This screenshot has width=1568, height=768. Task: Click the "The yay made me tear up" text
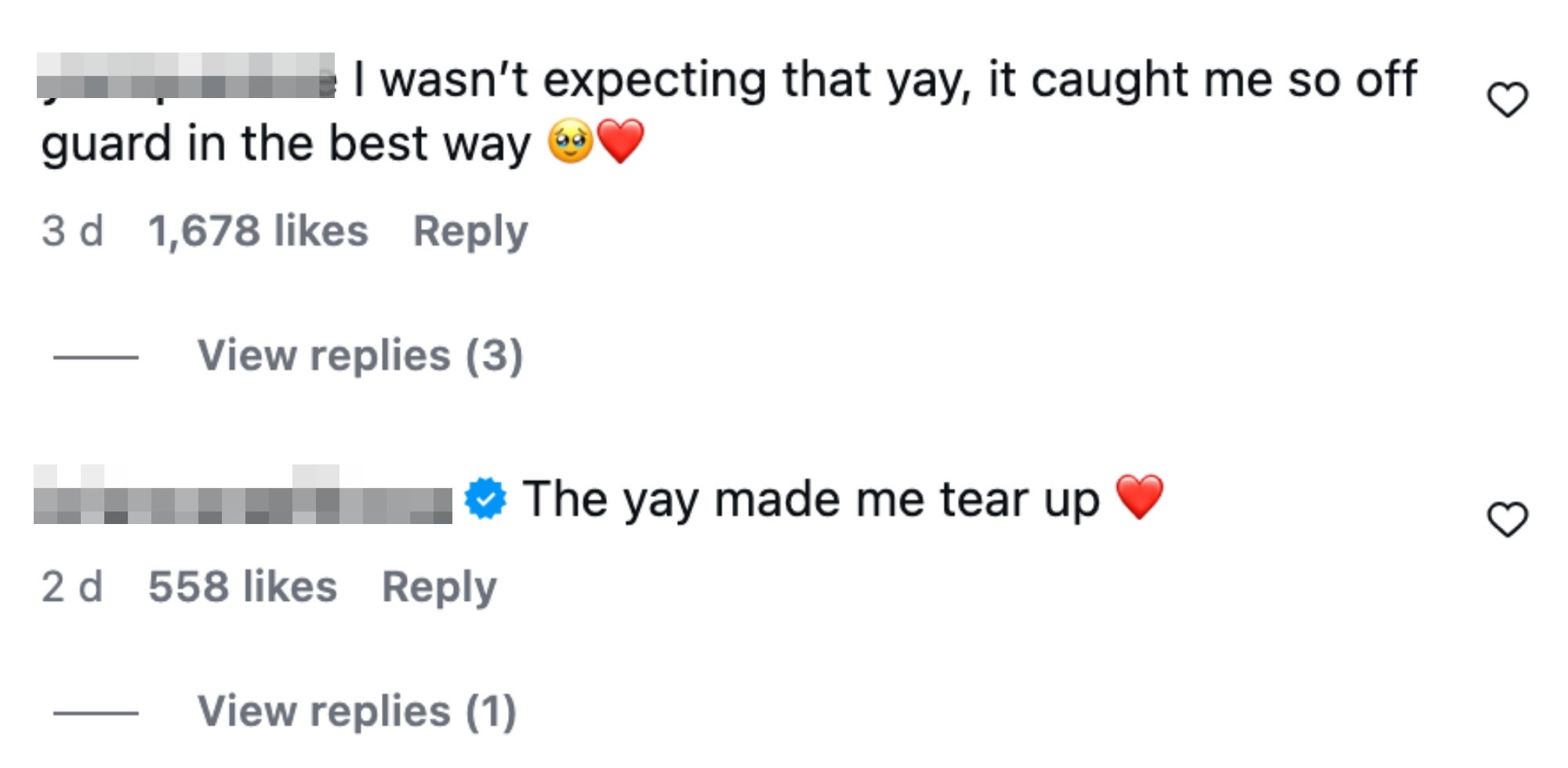click(811, 499)
